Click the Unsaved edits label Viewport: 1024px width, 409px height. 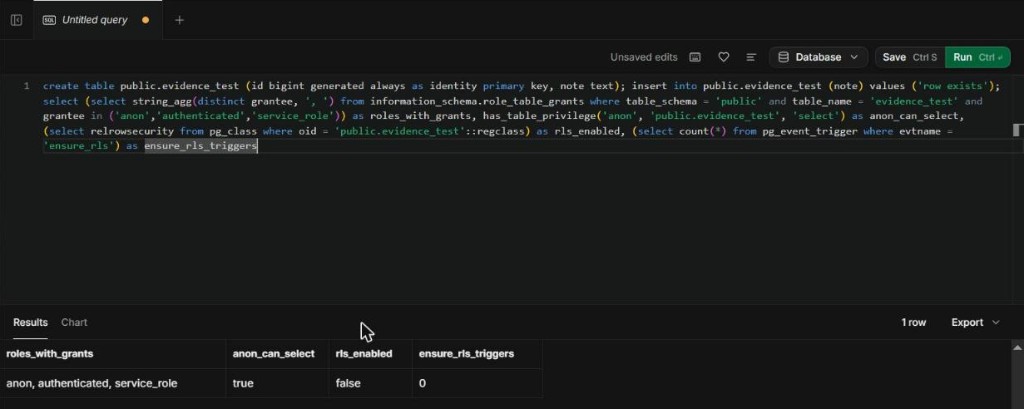643,57
